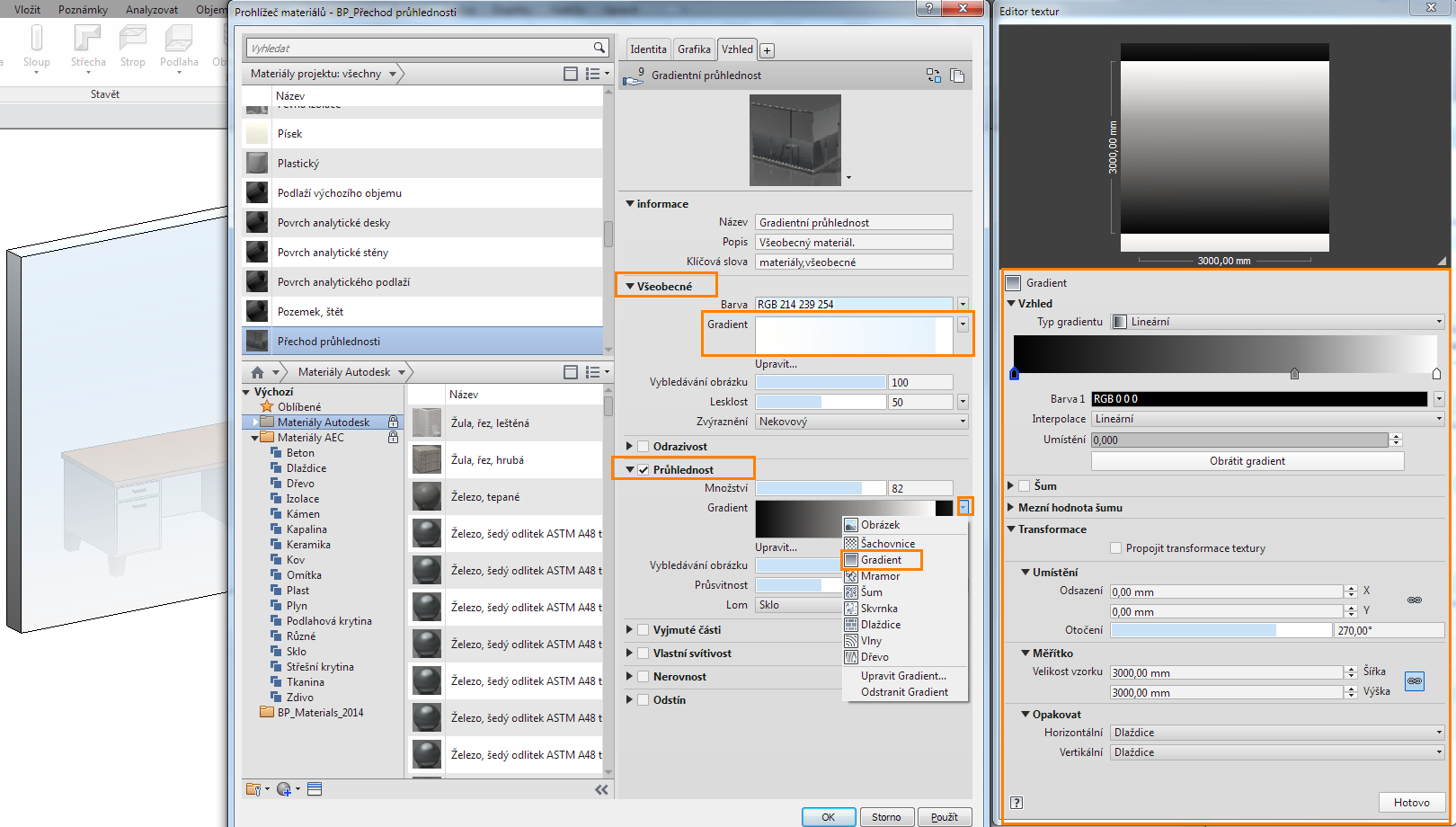Uncheck the Průhlednost checkbox
1456x827 pixels.
point(644,470)
